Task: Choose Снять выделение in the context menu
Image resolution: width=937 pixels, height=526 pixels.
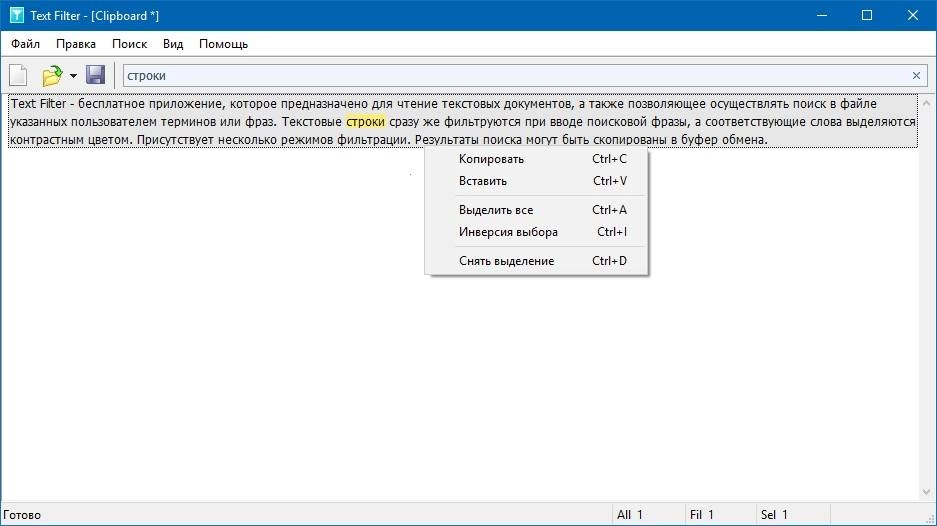Action: (537, 261)
